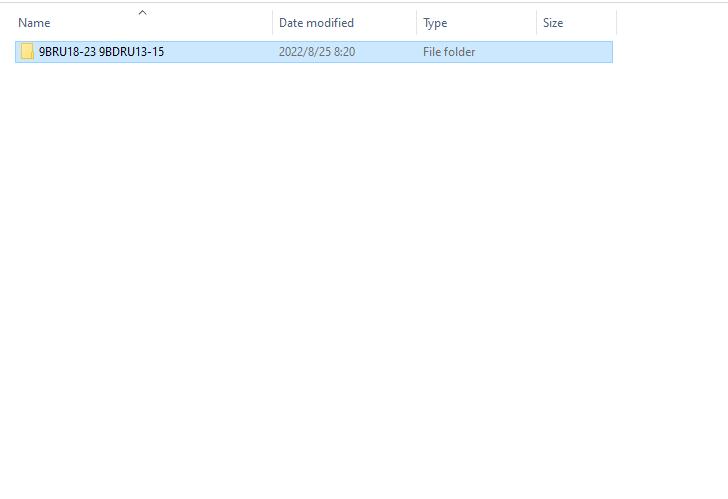Screen dimensions: 728x499
Task: Click the sort direction arrow above Name
Action: (x=143, y=13)
